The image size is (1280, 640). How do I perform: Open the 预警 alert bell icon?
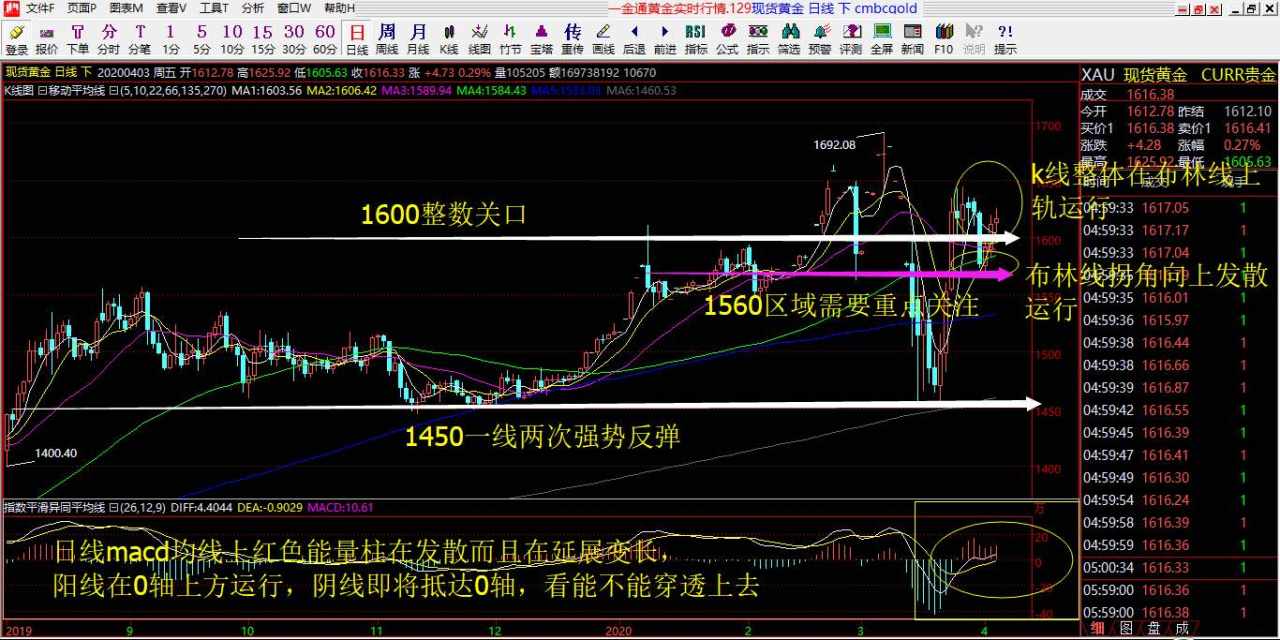tap(820, 39)
